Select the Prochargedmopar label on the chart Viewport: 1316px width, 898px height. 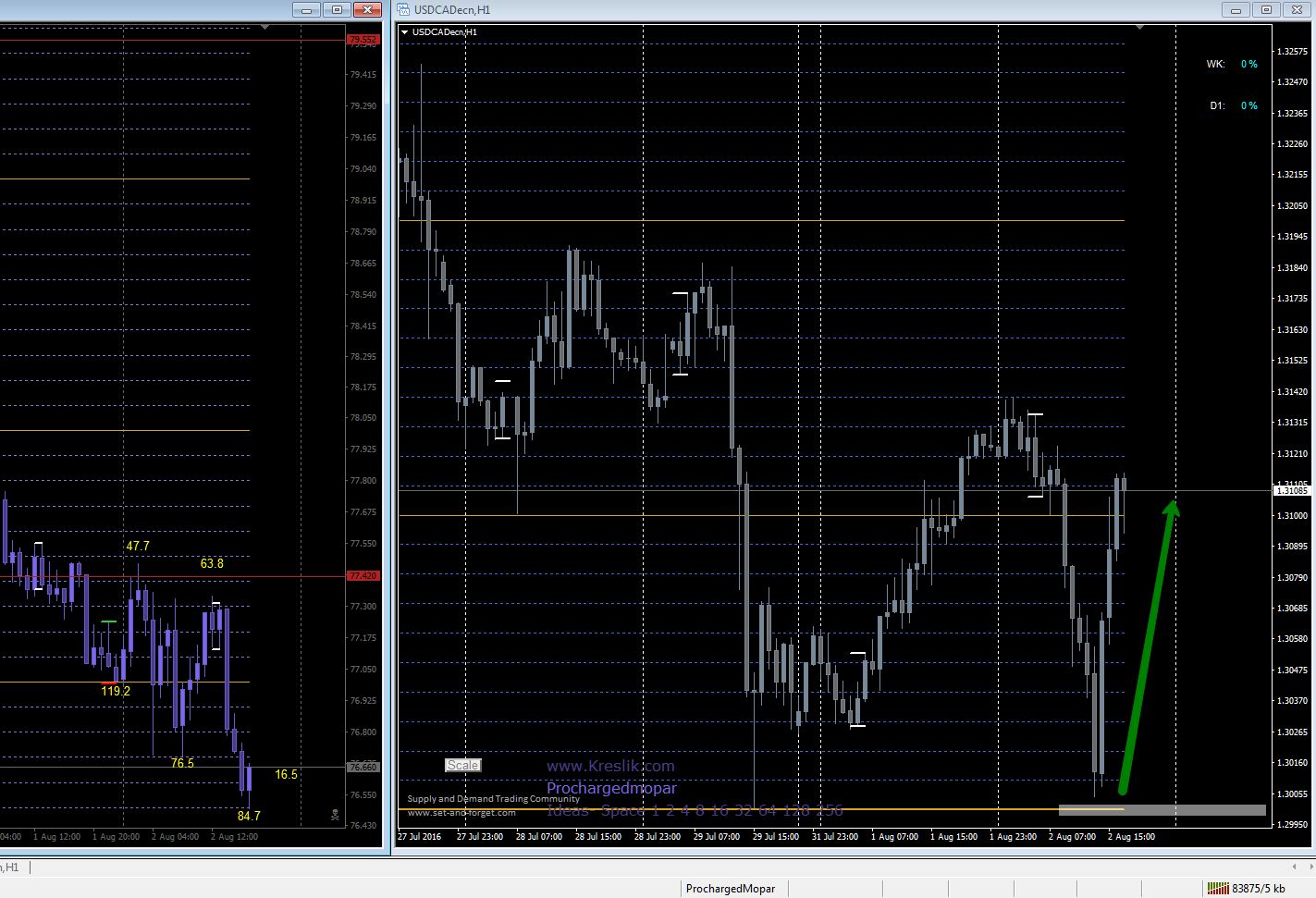click(x=611, y=788)
